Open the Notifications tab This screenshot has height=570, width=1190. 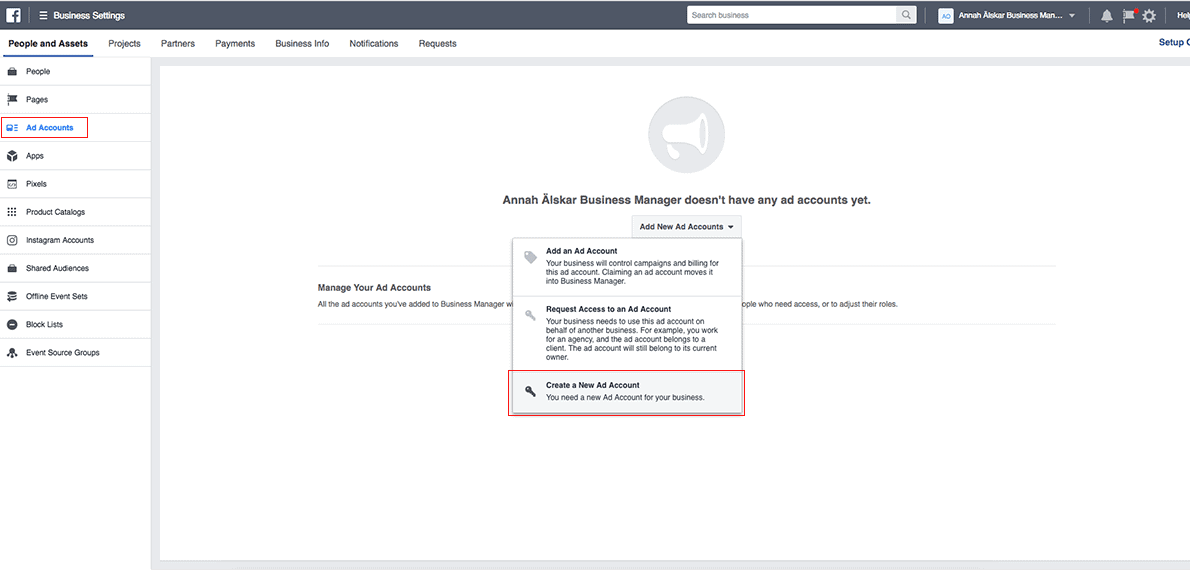[374, 44]
